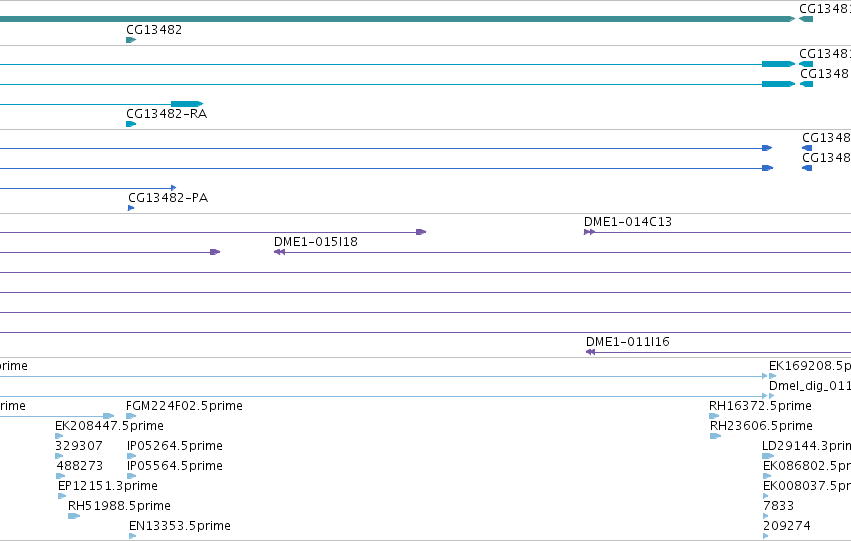This screenshot has height=541, width=851.
Task: Click the long teal gene bar at top
Action: 397,19
